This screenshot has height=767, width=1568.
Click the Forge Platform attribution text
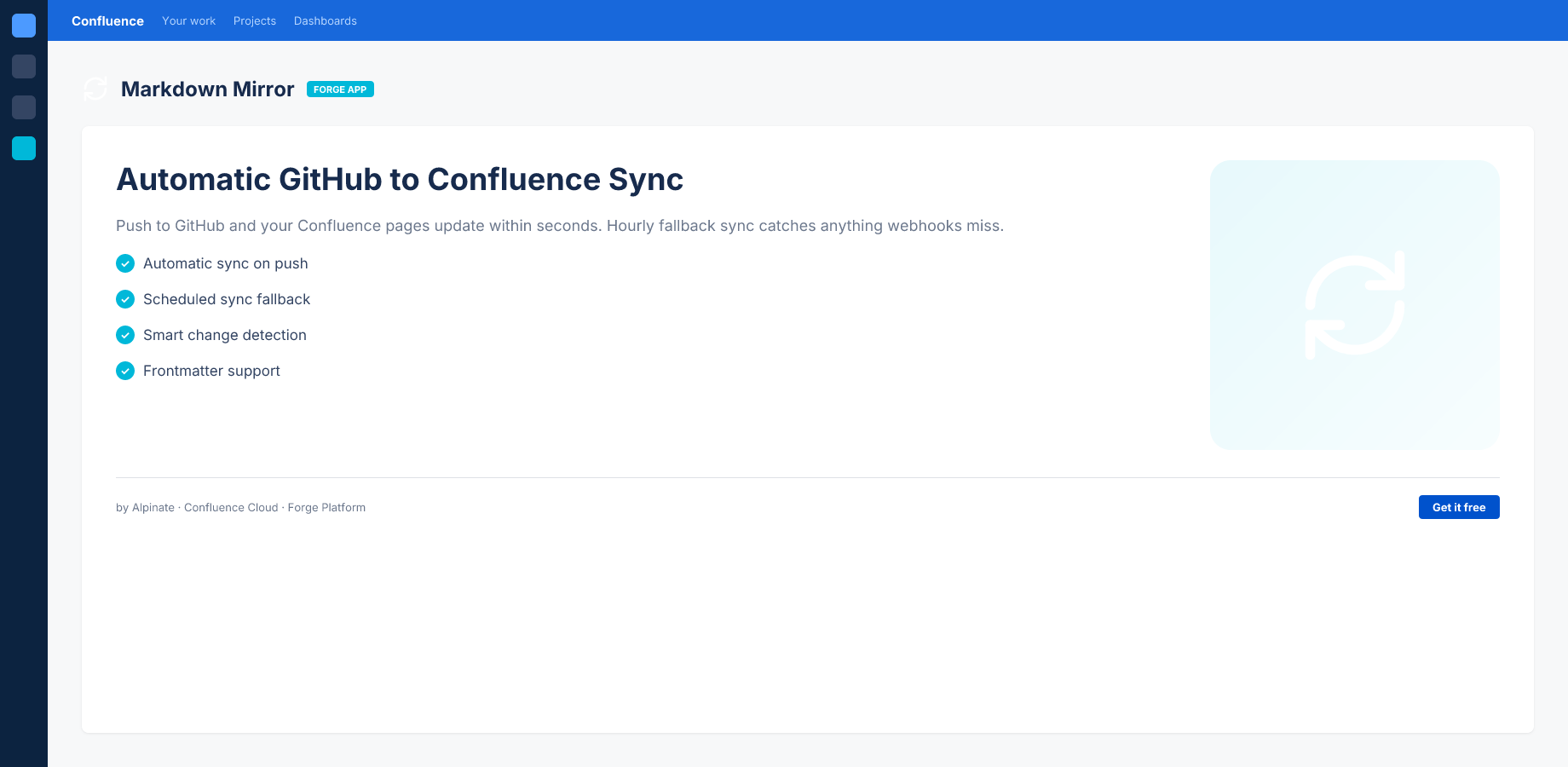(x=326, y=507)
